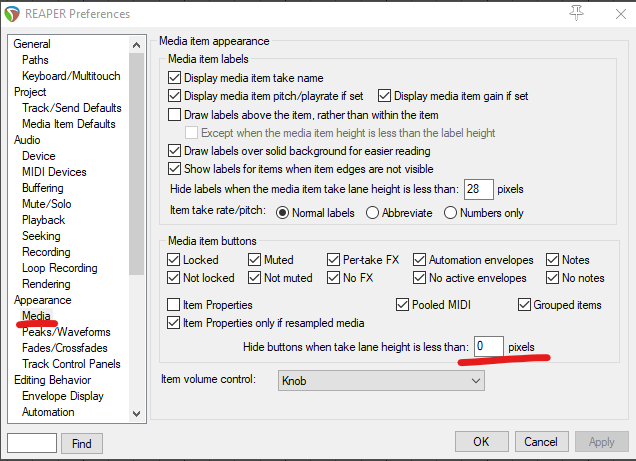
Task: Click the hide buttons height pixels field
Action: pos(489,347)
